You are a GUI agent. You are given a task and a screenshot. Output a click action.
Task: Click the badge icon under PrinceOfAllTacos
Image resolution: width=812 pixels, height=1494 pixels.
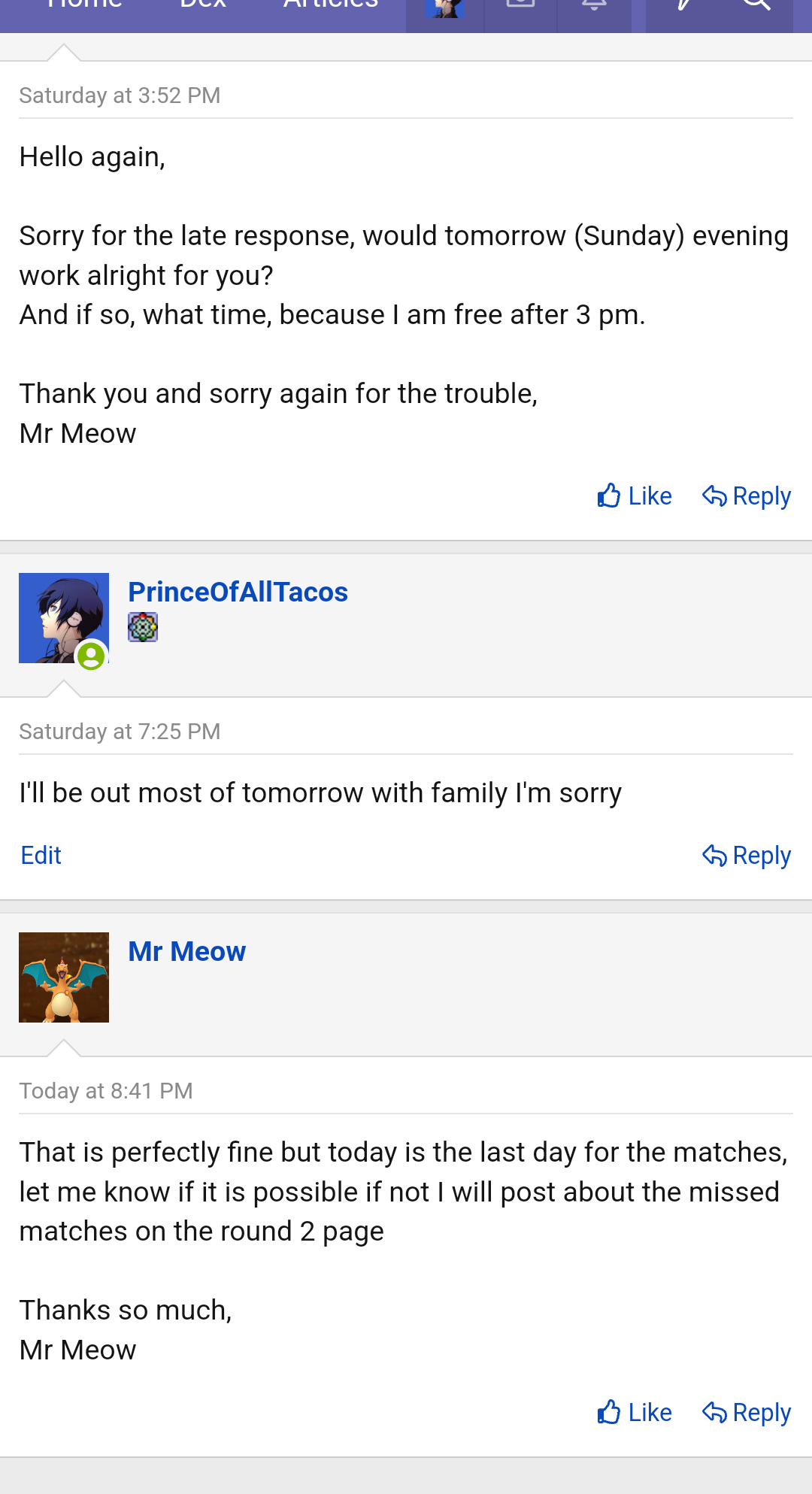point(143,627)
